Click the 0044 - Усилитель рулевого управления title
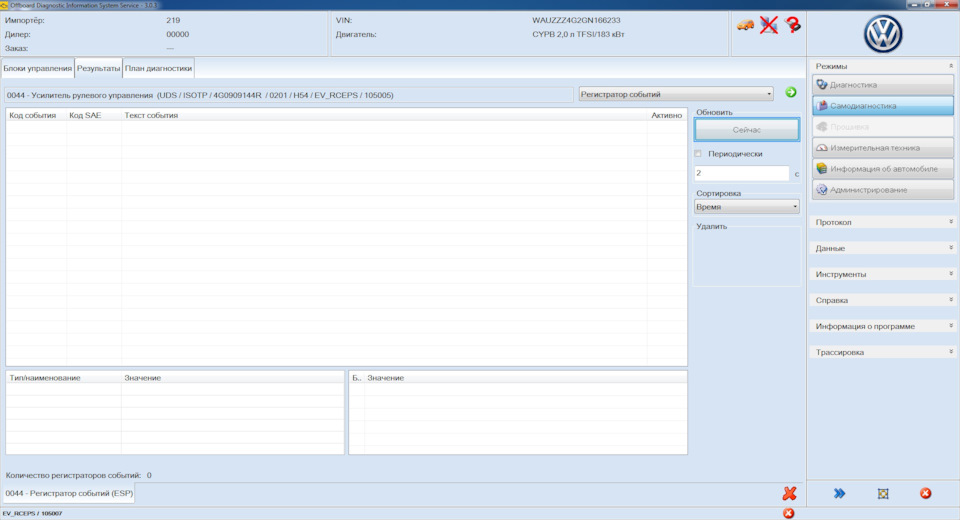Screen dimensions: 960x520 [x=200, y=95]
